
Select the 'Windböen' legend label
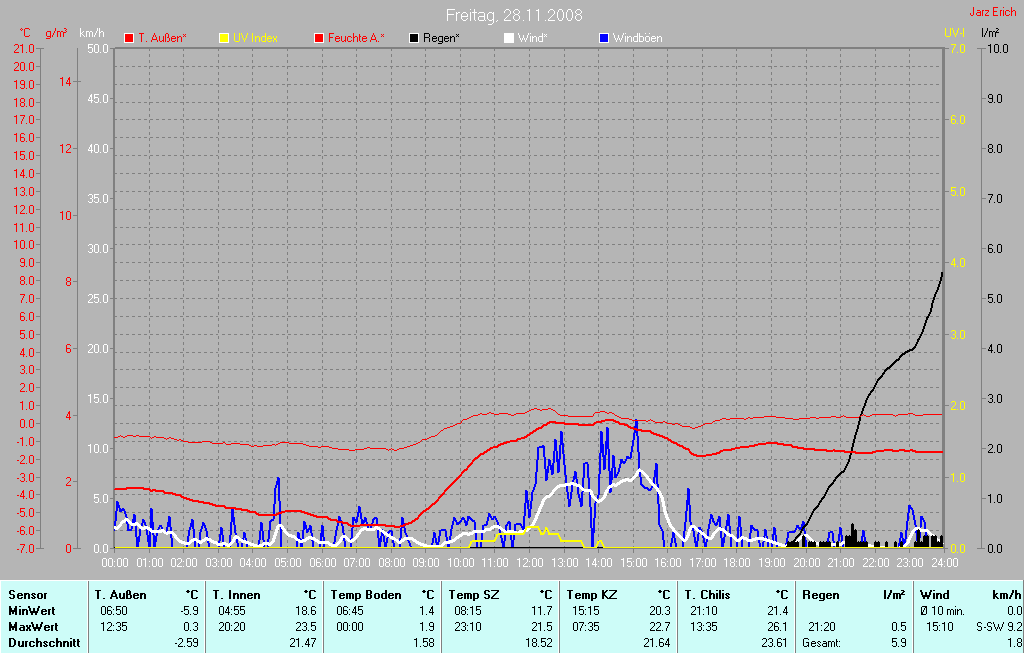(x=637, y=38)
